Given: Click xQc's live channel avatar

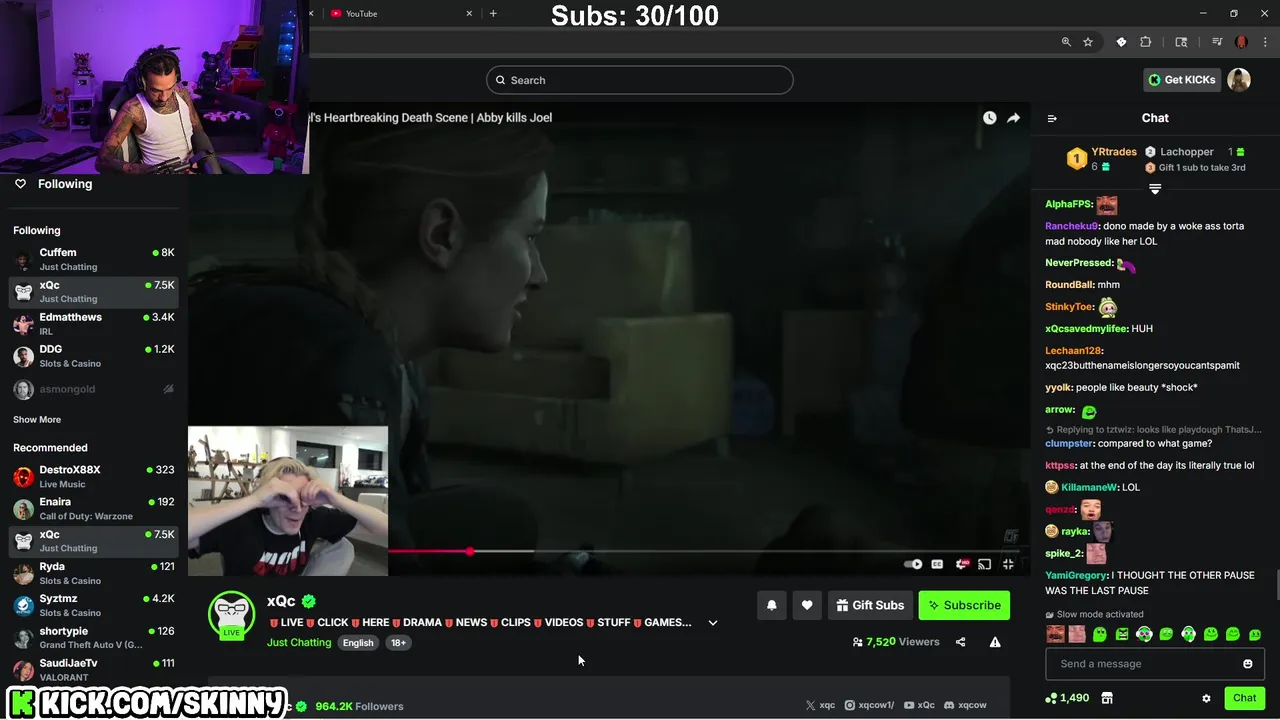Looking at the screenshot, I should click(231, 614).
